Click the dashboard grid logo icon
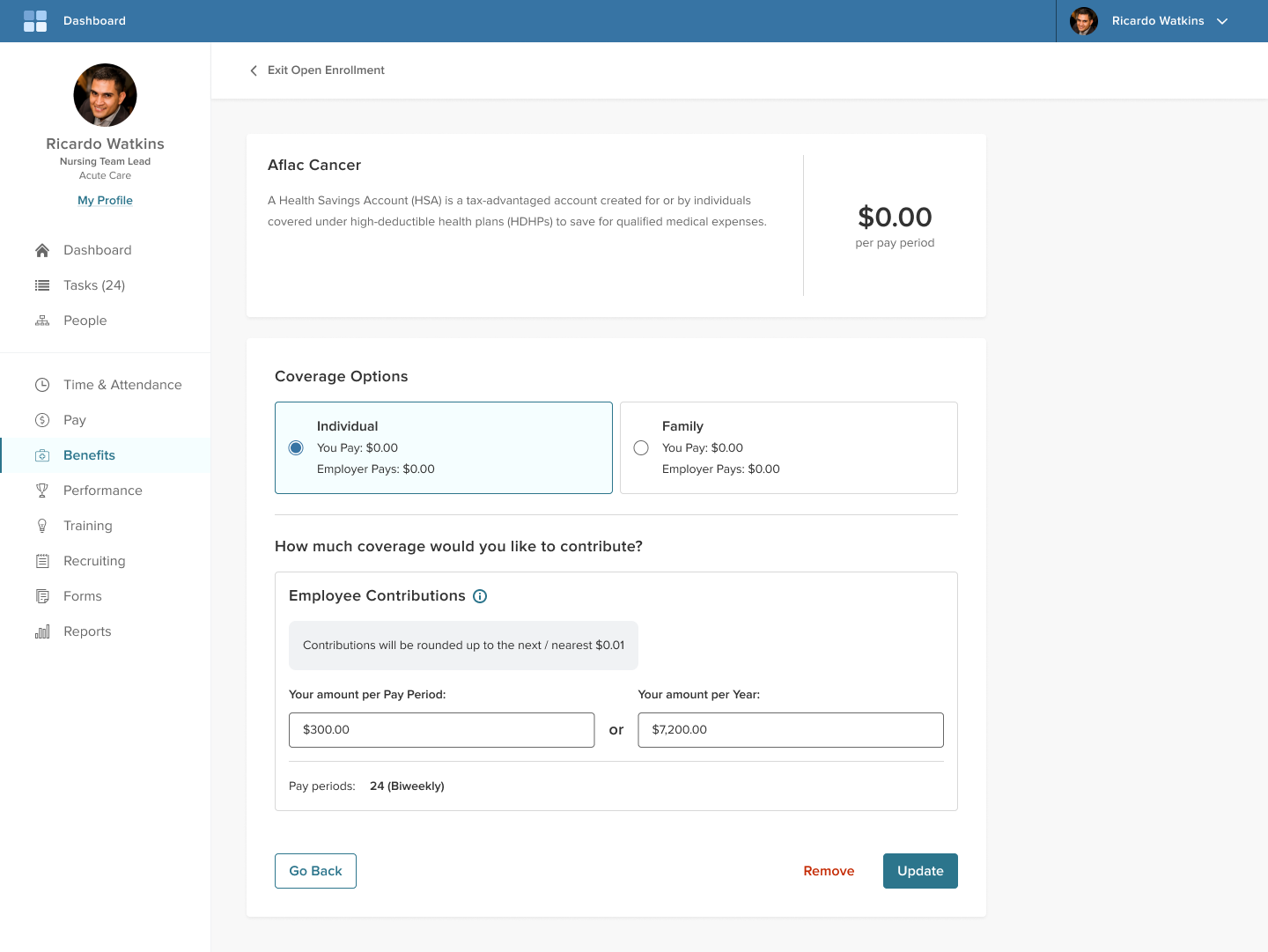Viewport: 1268px width, 952px height. click(35, 21)
